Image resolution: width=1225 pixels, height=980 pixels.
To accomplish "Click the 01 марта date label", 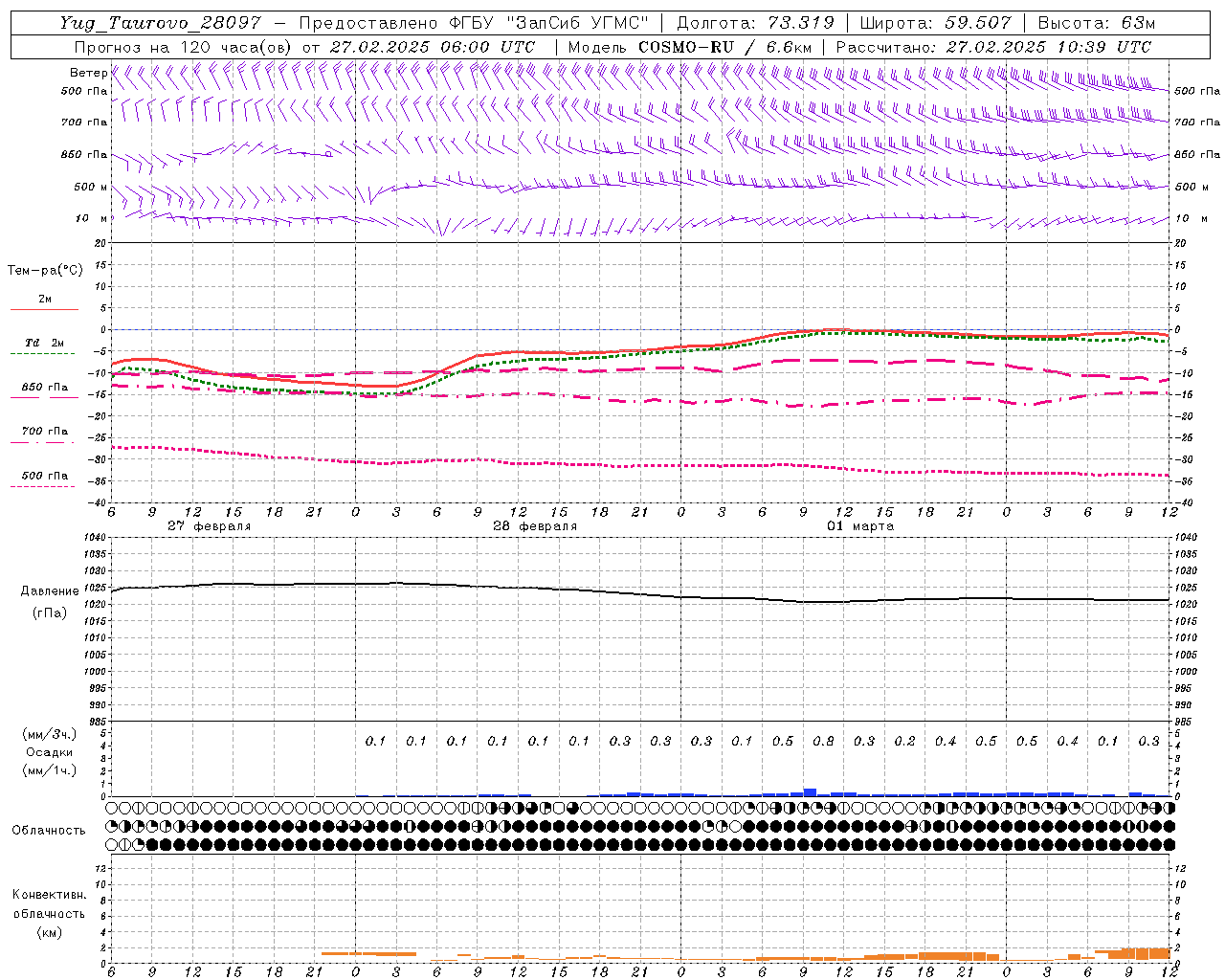I will (860, 526).
